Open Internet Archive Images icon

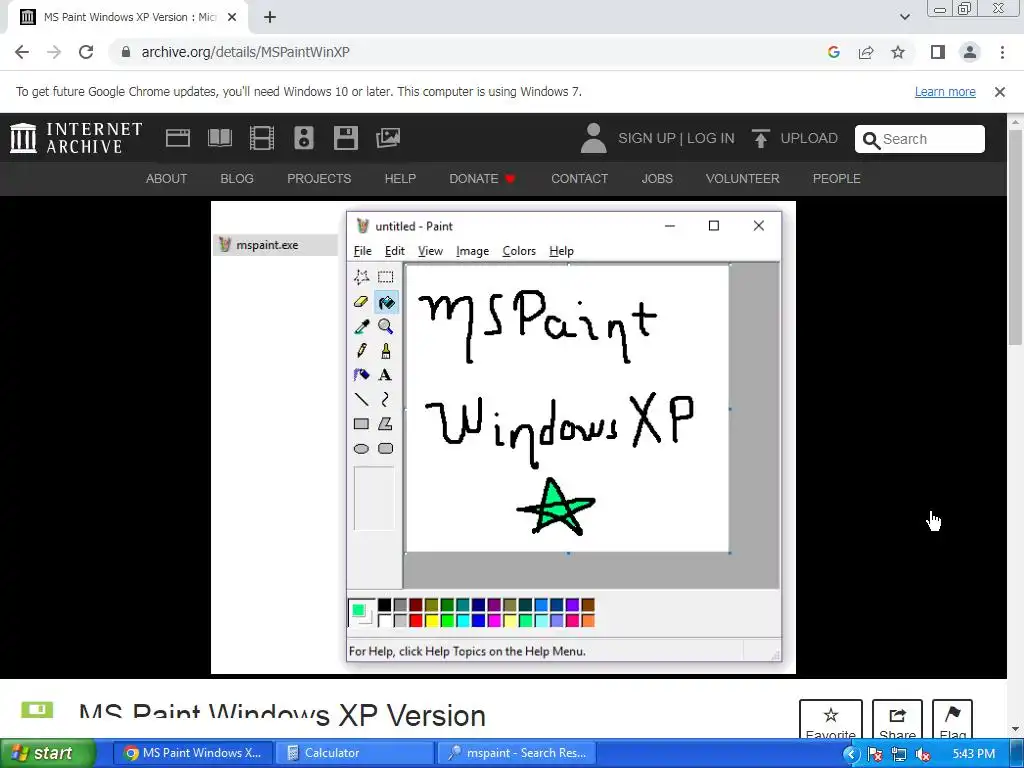388,138
